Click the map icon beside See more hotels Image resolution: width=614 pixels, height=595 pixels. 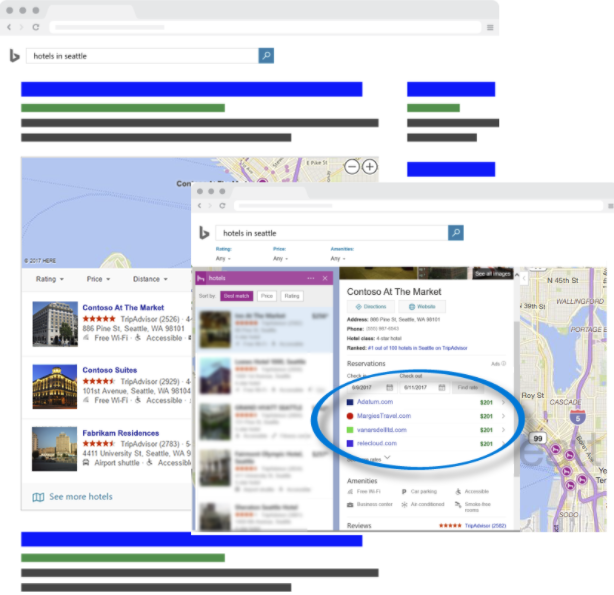click(38, 497)
